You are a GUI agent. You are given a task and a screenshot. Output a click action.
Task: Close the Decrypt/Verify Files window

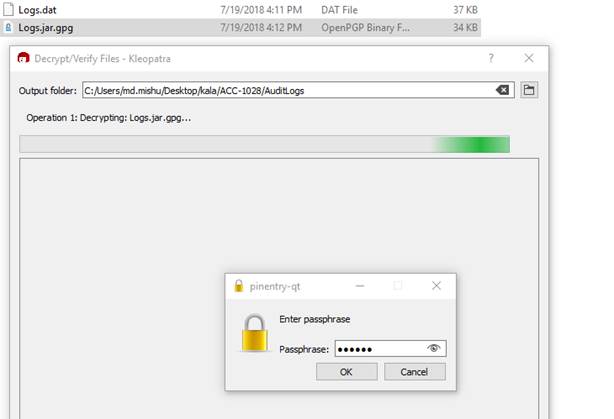(x=529, y=58)
